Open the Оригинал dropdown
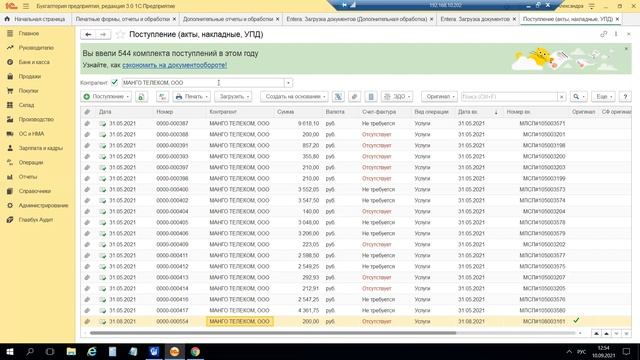This screenshot has height=360, width=640. coord(439,97)
